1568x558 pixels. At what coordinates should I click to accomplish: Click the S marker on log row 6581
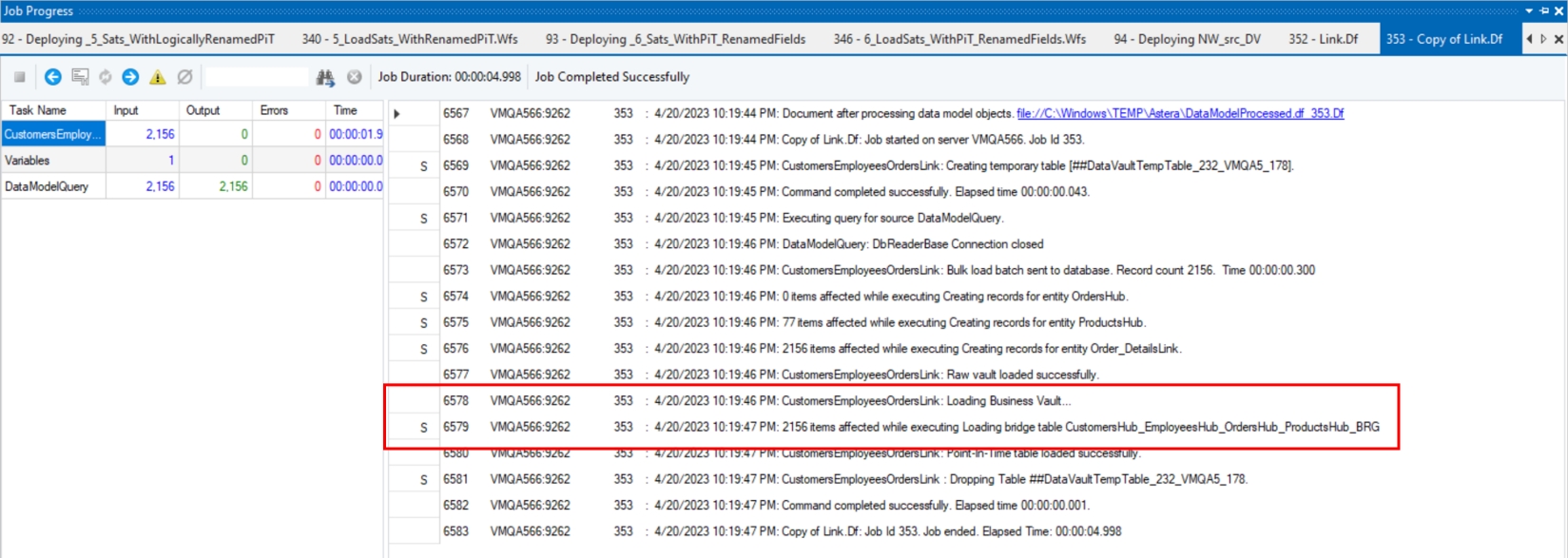pos(424,480)
